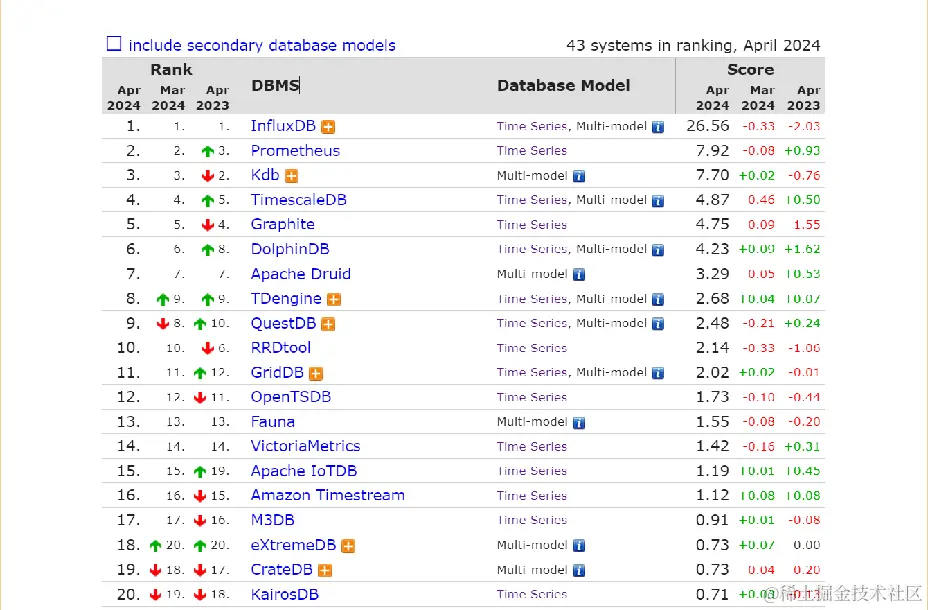Click the DBMS column header

tap(276, 85)
